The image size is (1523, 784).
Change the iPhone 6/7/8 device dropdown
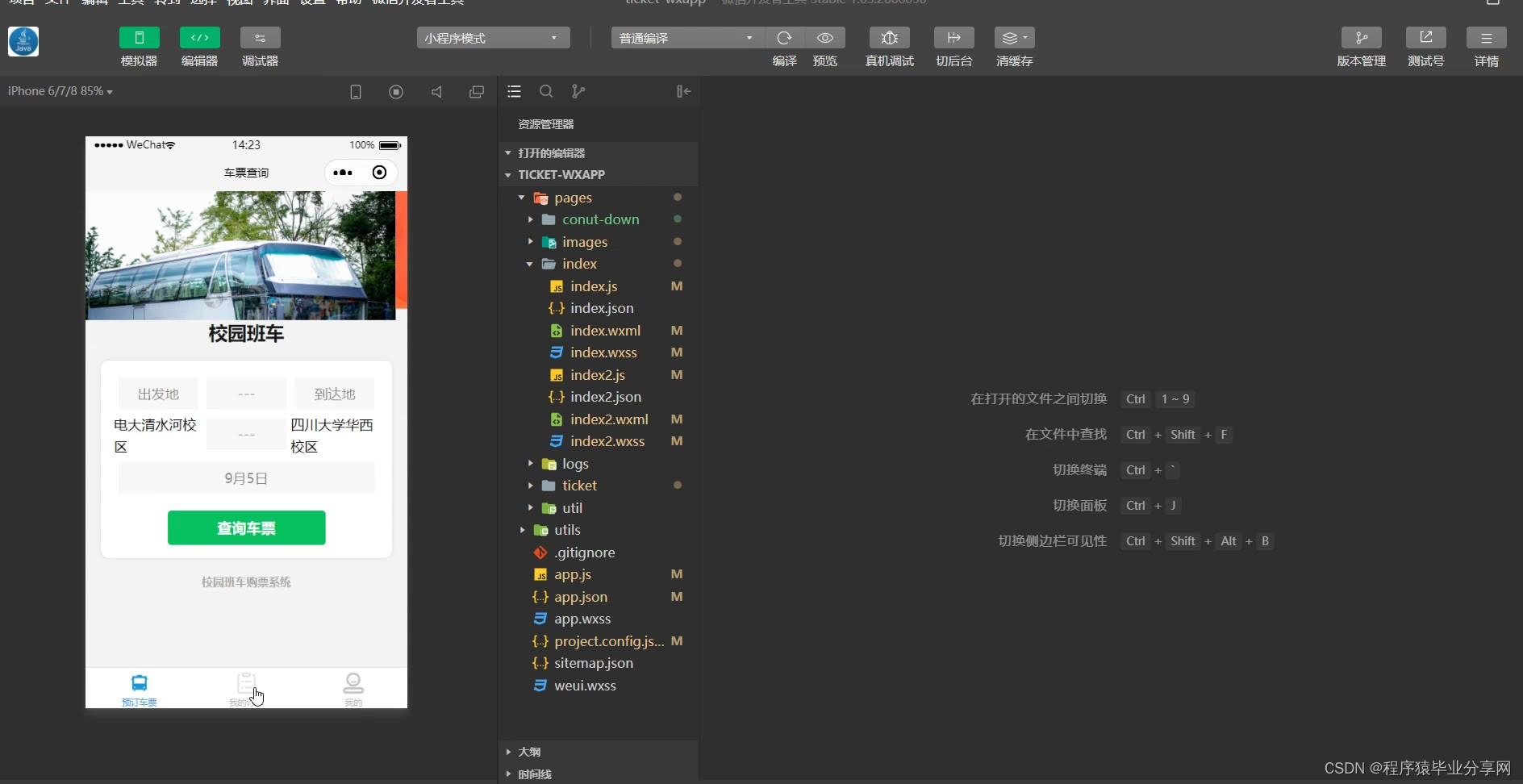coord(61,91)
